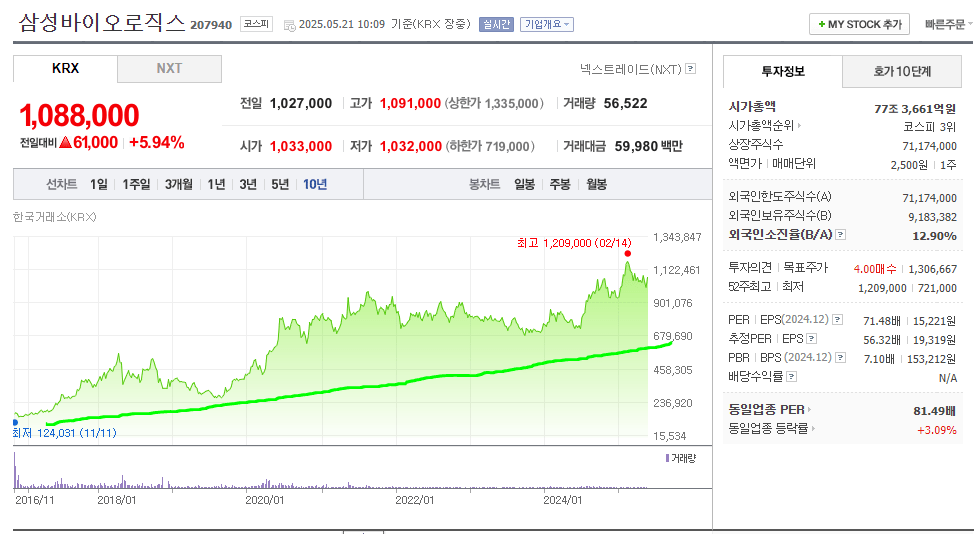Image resolution: width=975 pixels, height=534 pixels.
Task: Select the 투자정보 tab
Action: pyautogui.click(x=783, y=71)
